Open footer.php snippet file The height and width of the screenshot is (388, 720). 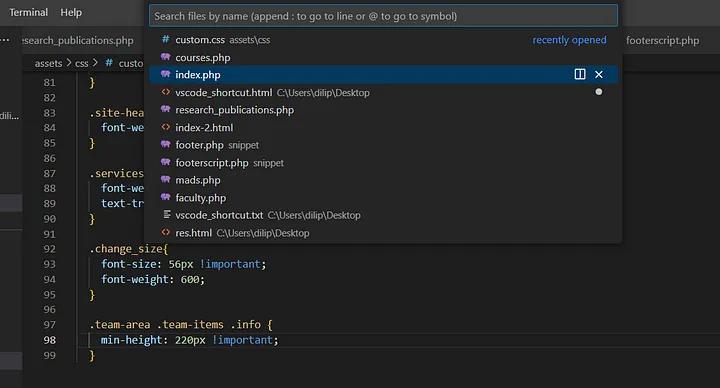[383, 145]
